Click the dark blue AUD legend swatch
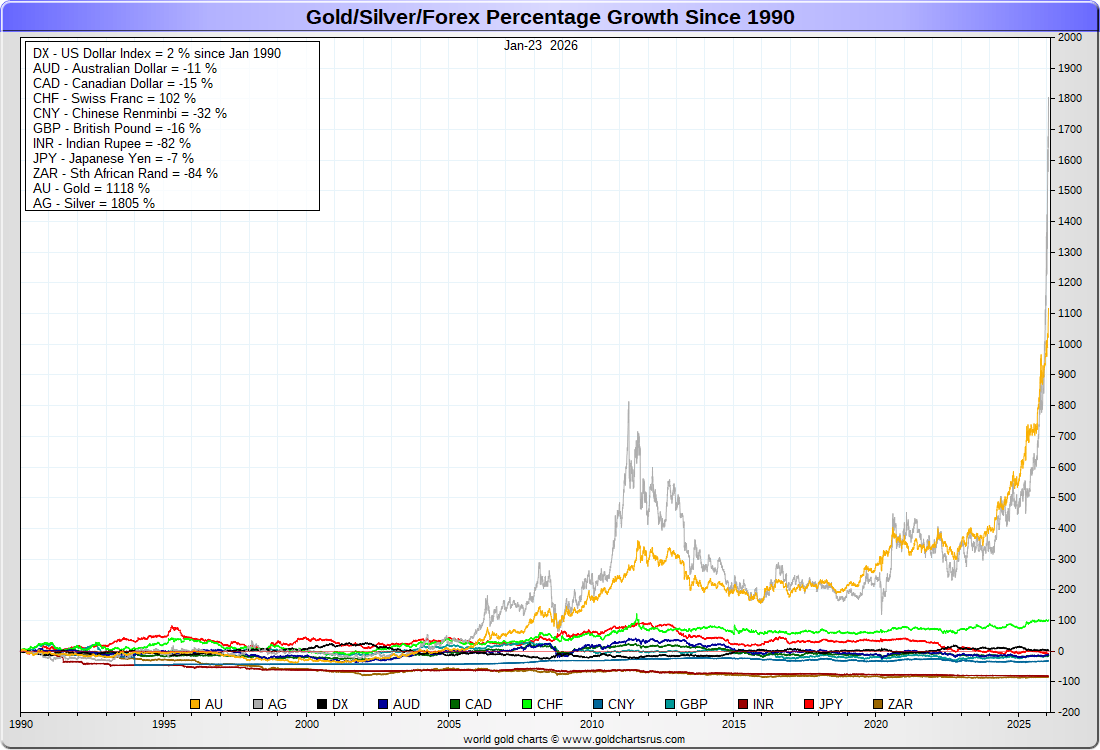This screenshot has height=750, width=1100. (383, 704)
